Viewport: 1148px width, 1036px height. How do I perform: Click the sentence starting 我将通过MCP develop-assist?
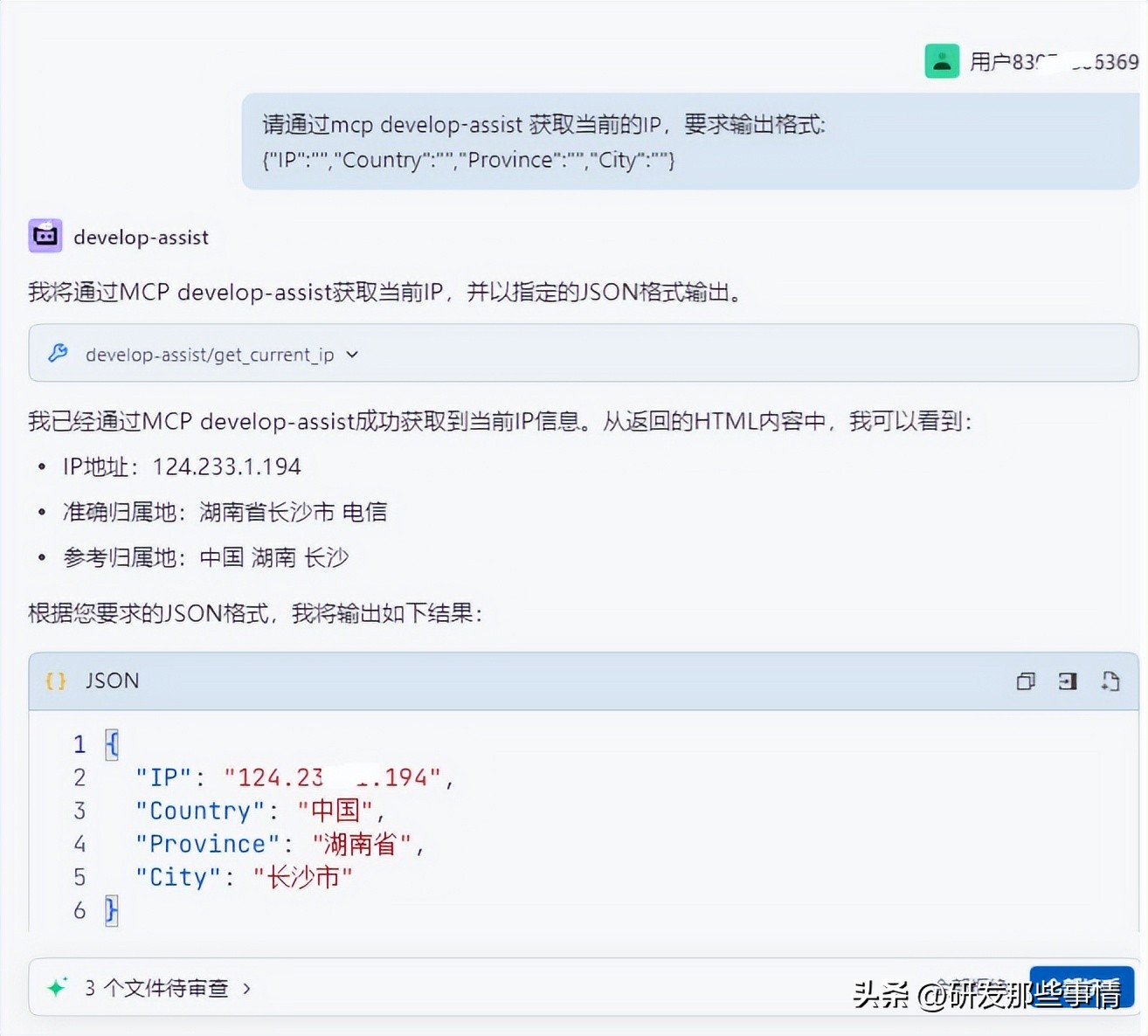pos(386,292)
